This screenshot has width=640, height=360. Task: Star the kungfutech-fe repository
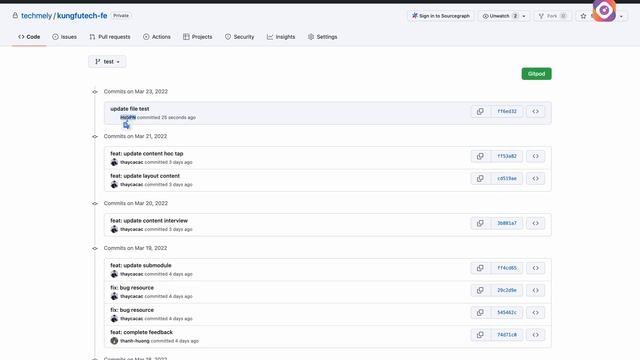584,16
